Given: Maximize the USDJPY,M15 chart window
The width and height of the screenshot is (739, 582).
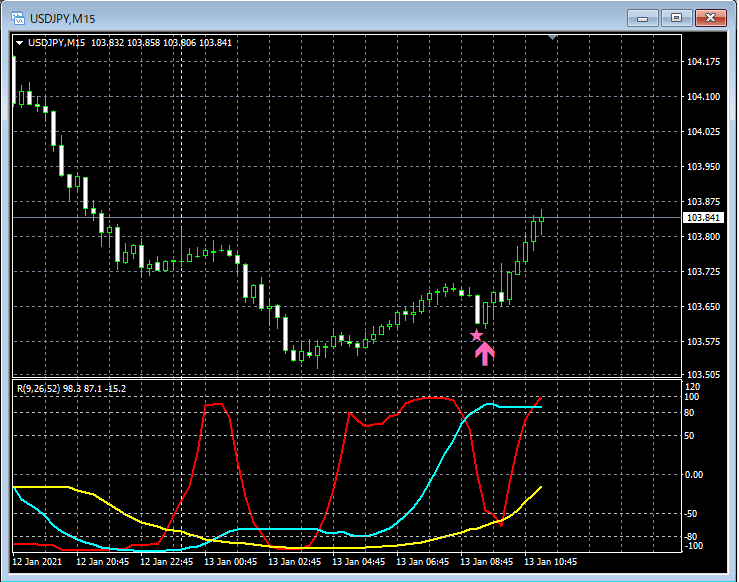Looking at the screenshot, I should [x=676, y=17].
